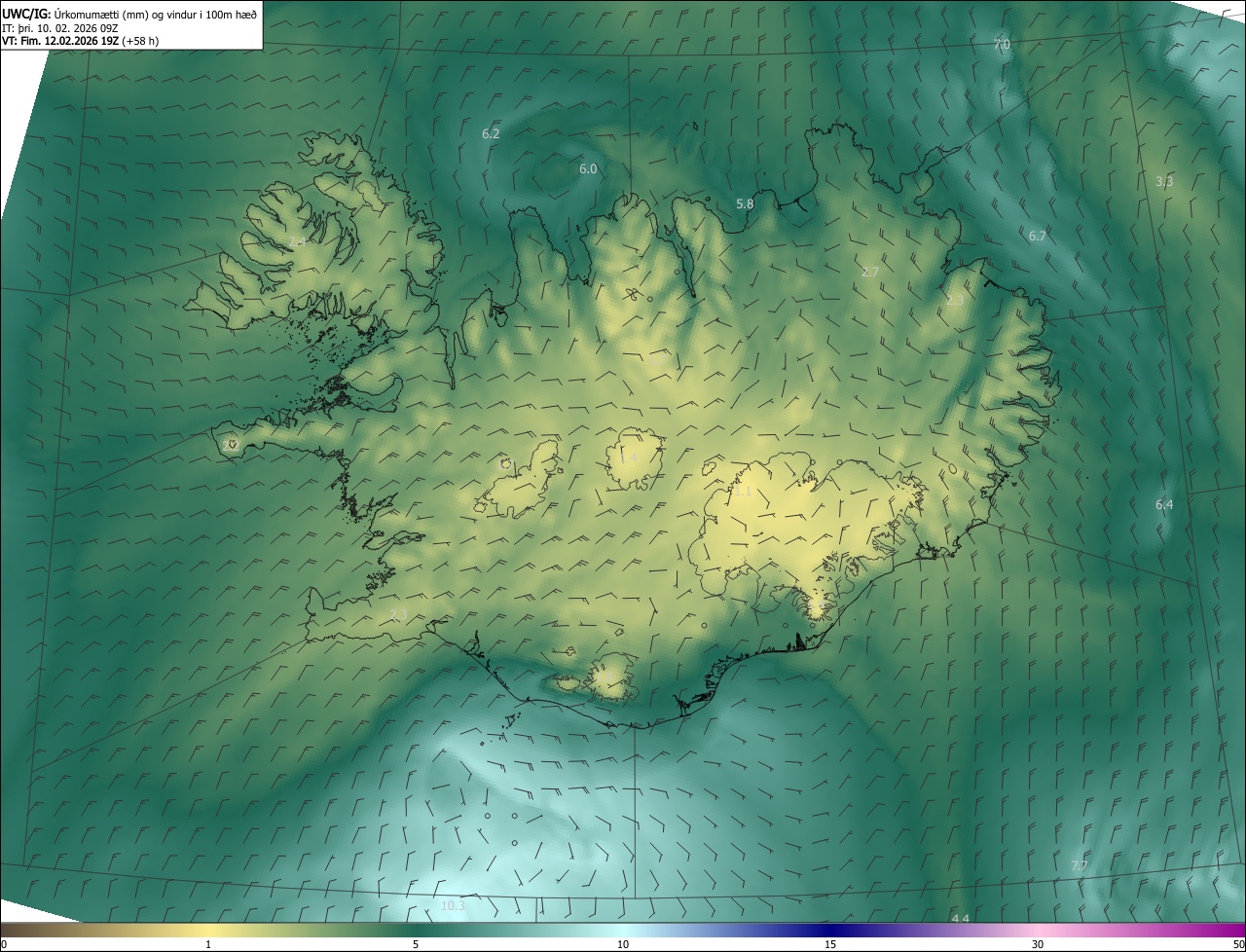Click the 1 tick on color bar

[208, 944]
